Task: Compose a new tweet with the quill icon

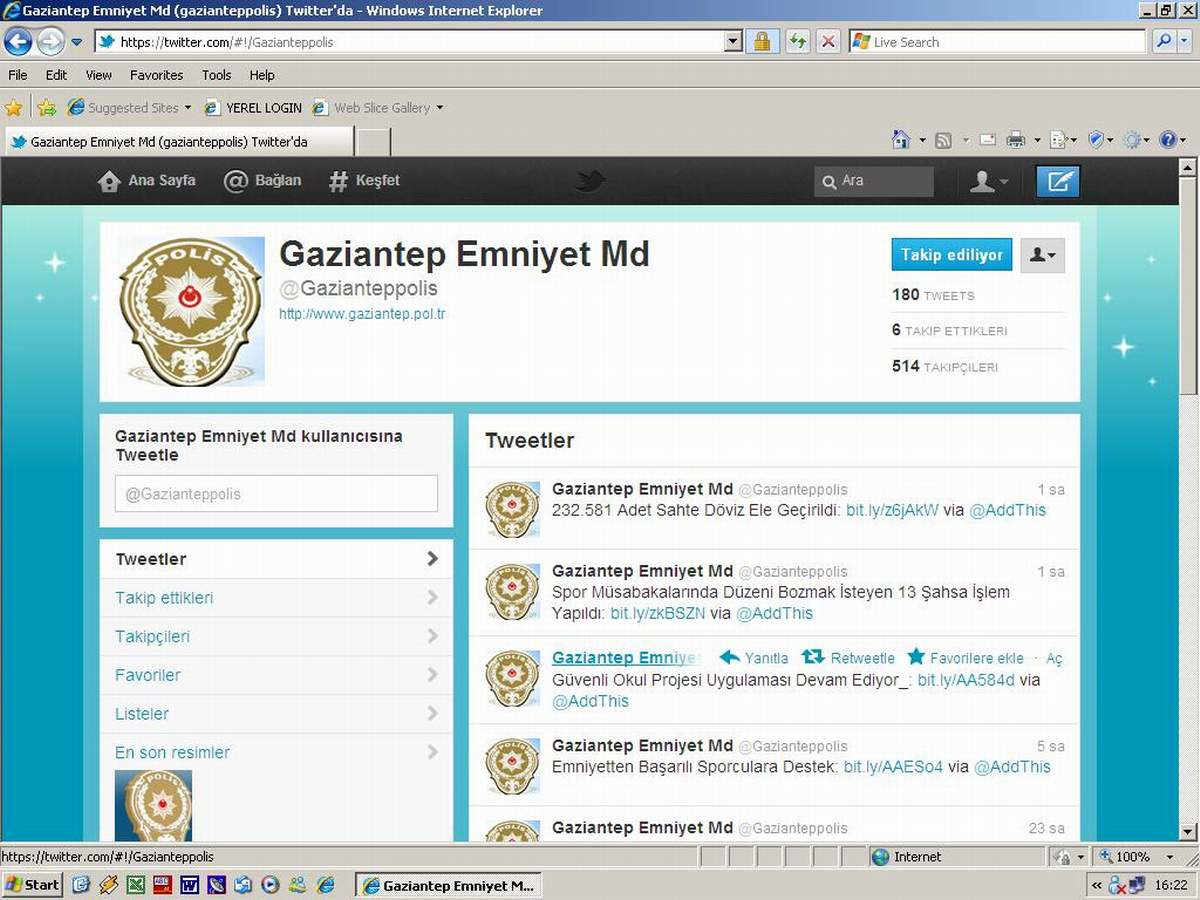Action: tap(1058, 181)
